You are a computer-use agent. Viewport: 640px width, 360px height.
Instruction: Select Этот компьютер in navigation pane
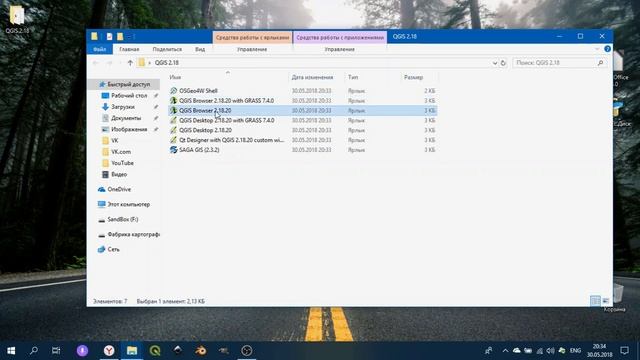click(x=128, y=204)
